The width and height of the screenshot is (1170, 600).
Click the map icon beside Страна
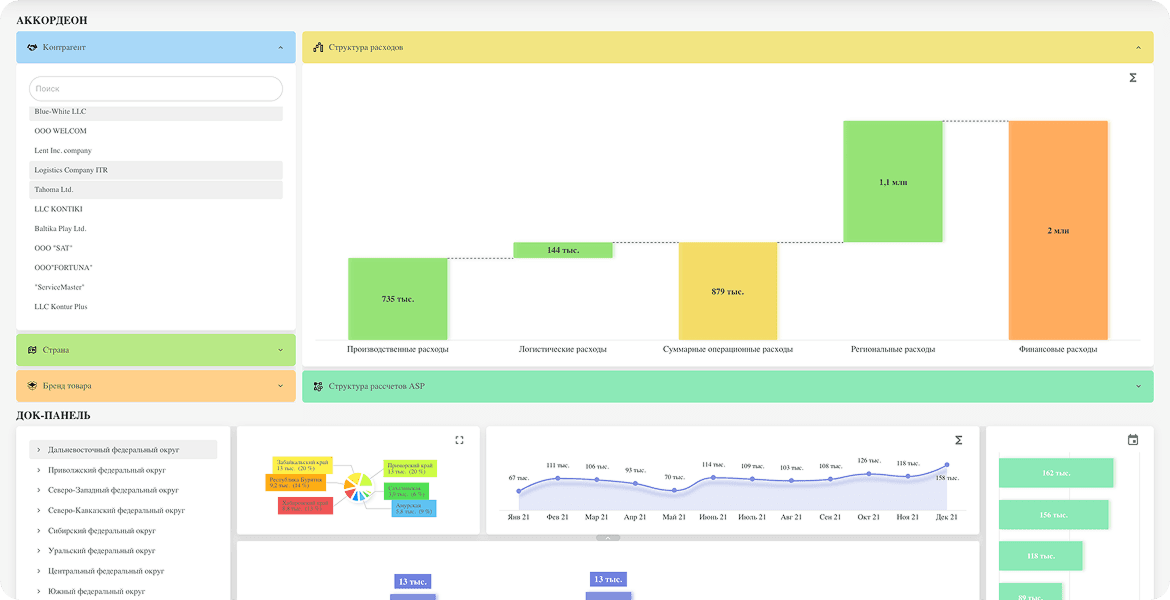tap(32, 349)
